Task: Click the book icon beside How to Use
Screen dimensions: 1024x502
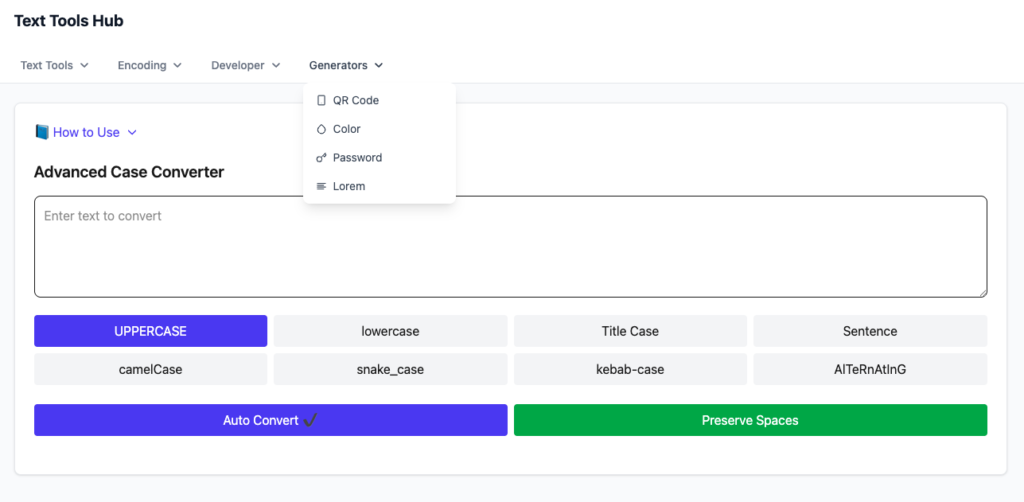Action: [42, 133]
